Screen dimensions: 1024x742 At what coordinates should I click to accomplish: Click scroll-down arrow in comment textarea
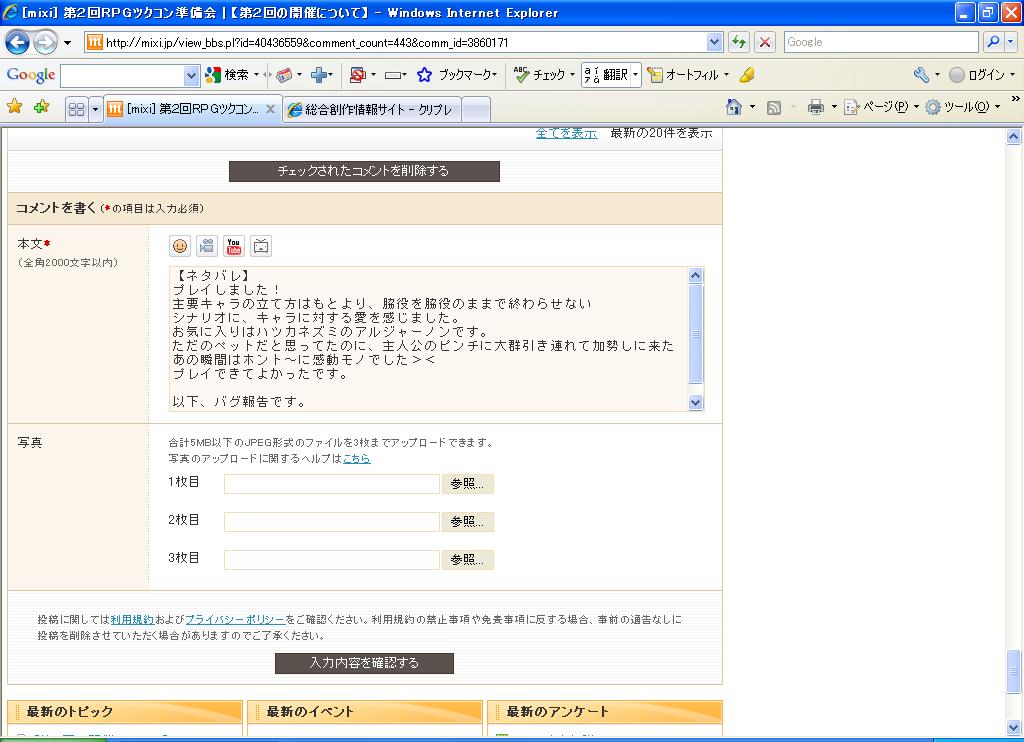[696, 402]
